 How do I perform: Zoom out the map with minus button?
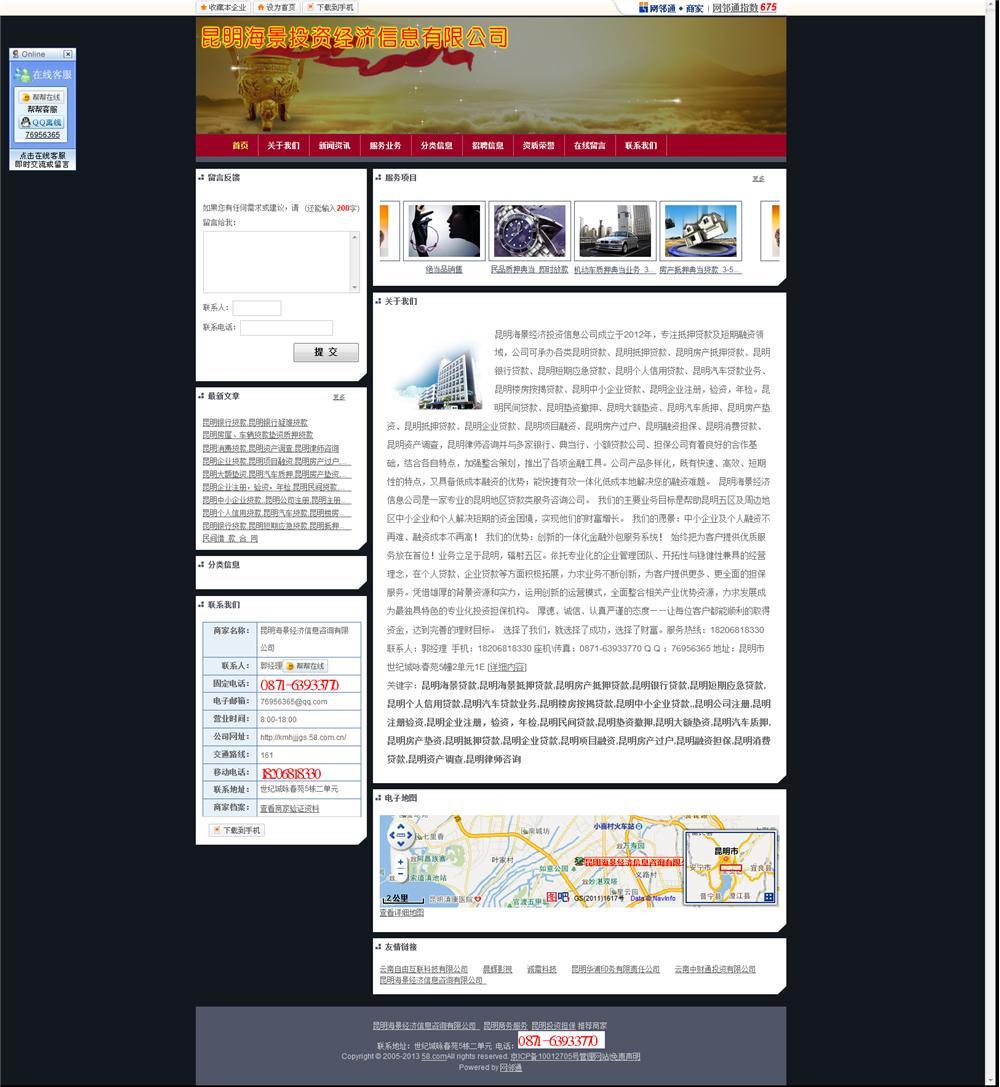401,874
